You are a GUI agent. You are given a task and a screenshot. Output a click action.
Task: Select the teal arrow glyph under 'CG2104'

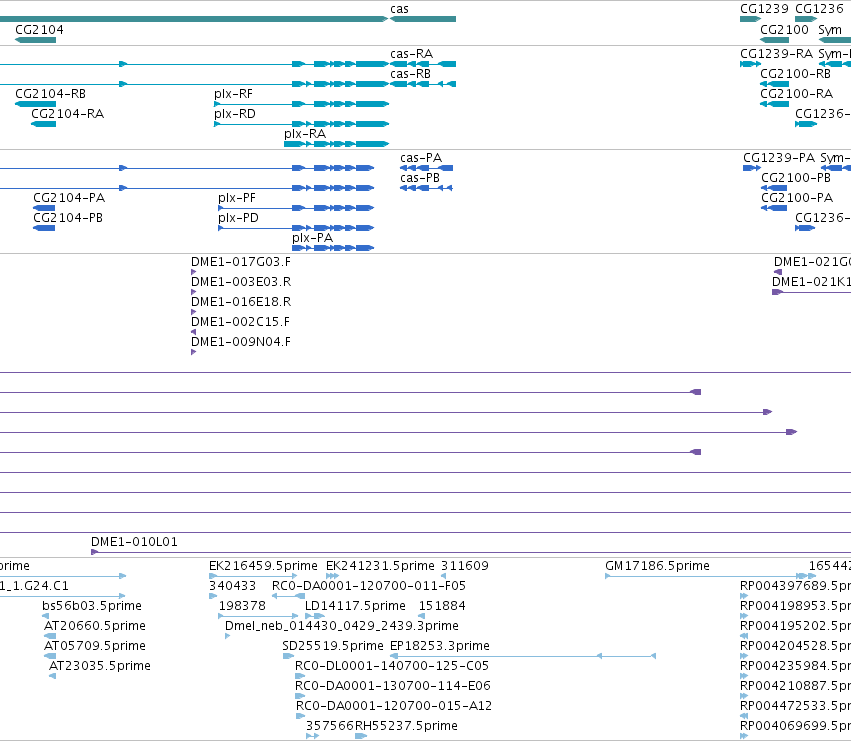[x=35, y=40]
